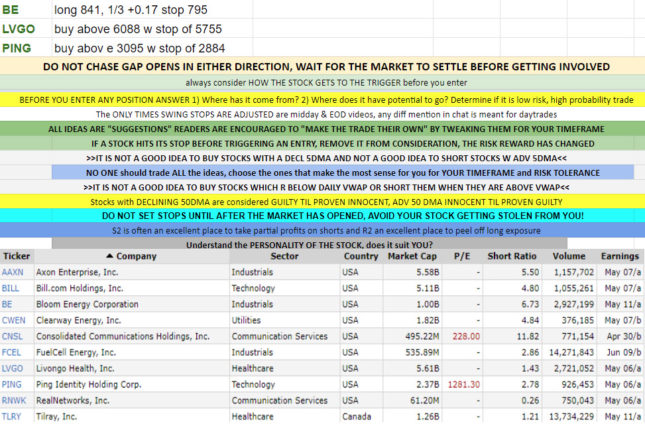Image resolution: width=645 pixels, height=424 pixels.
Task: Select Axon Enterprise, Inc. company cell
Action: [x=132, y=272]
